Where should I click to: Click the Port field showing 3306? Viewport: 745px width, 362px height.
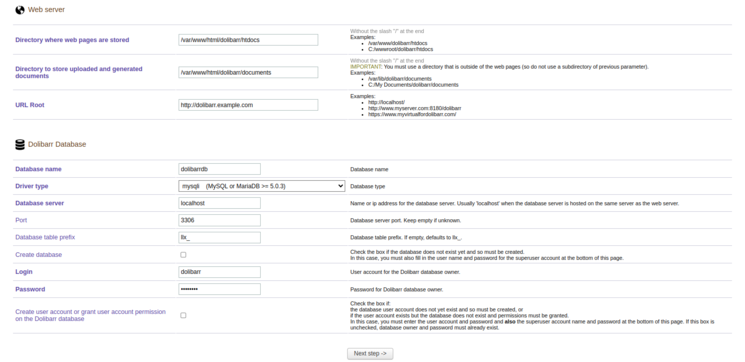[x=220, y=220]
